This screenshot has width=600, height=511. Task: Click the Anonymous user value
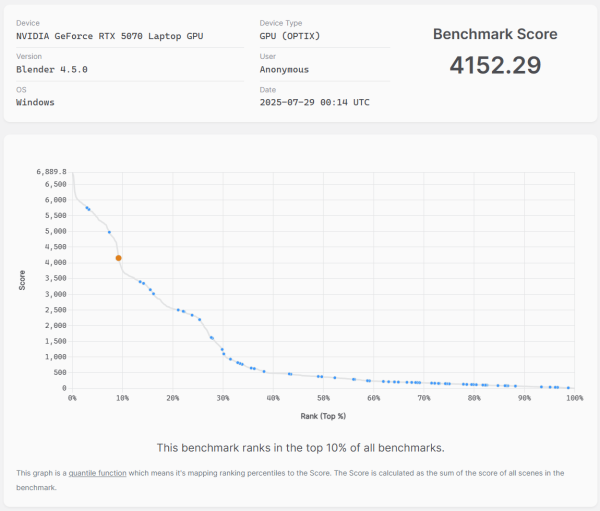coord(284,69)
